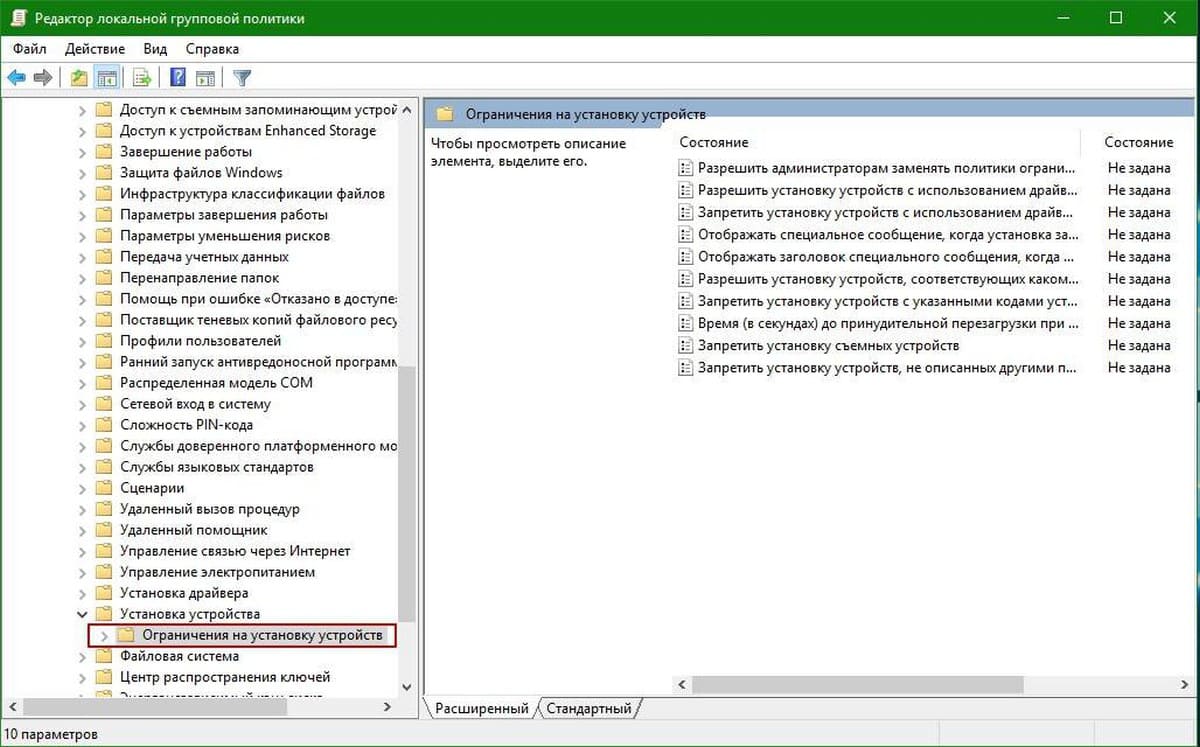Open the Справка menu

(x=212, y=48)
